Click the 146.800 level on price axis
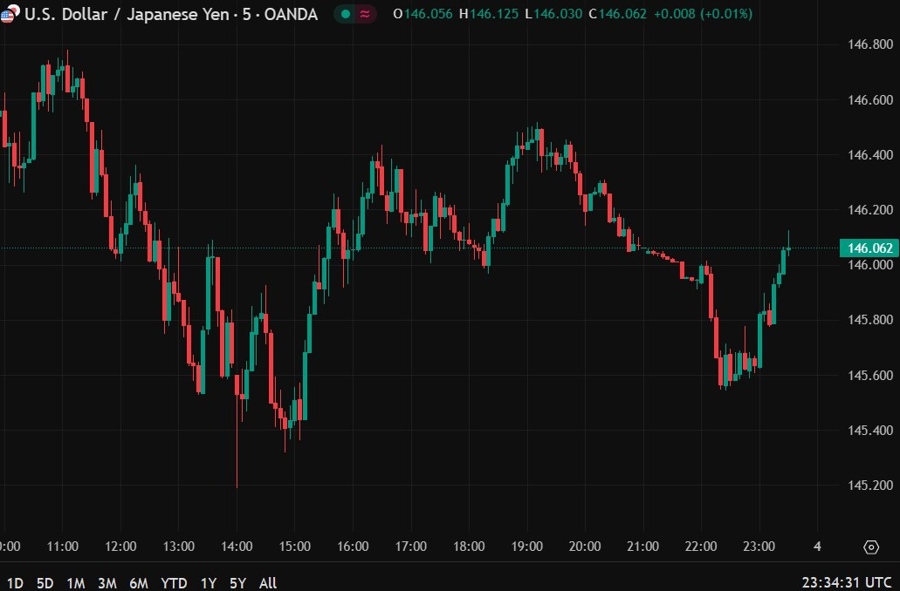The width and height of the screenshot is (900, 591). [869, 45]
